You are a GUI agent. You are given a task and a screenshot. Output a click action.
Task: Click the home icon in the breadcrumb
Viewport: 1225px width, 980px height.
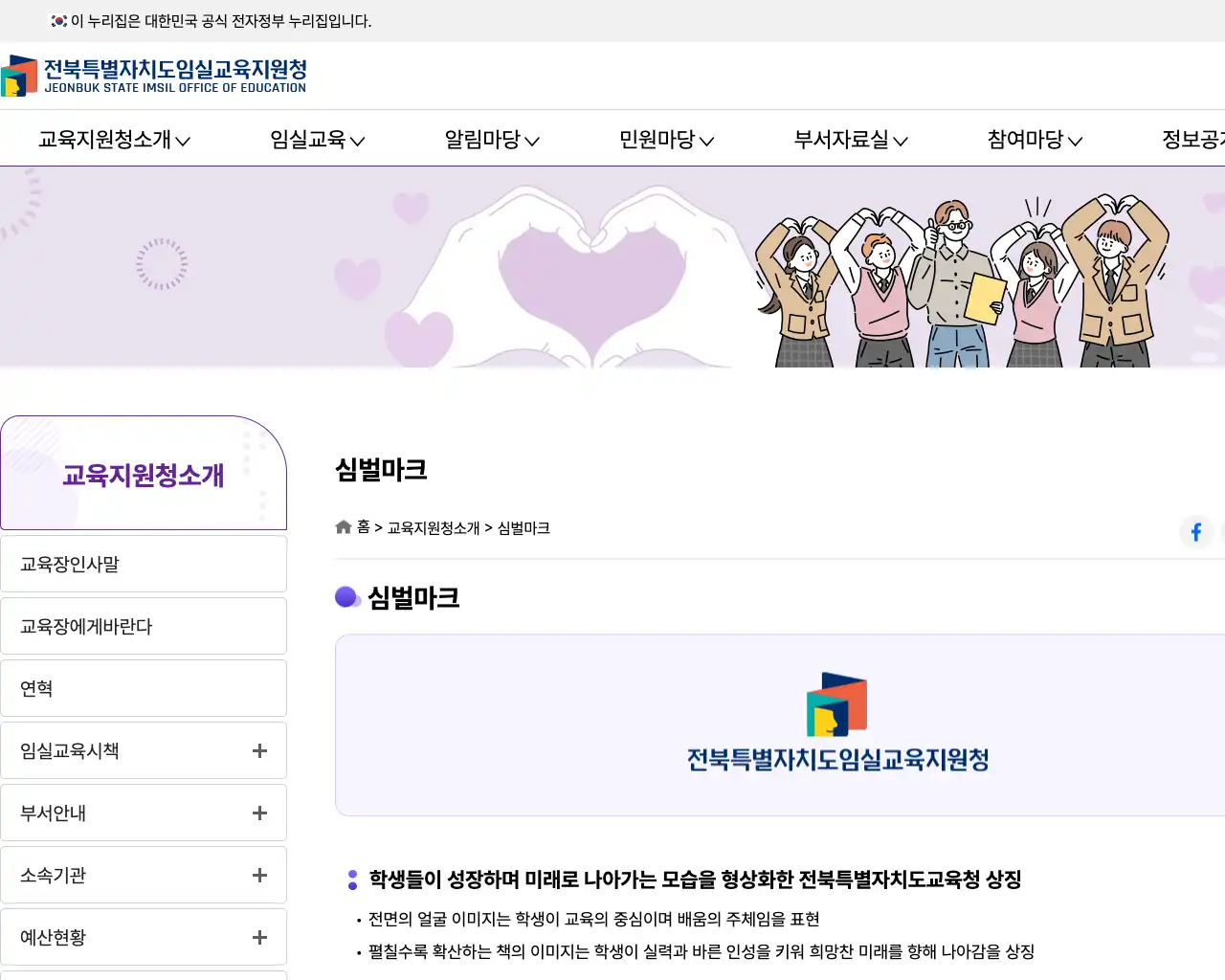click(343, 526)
